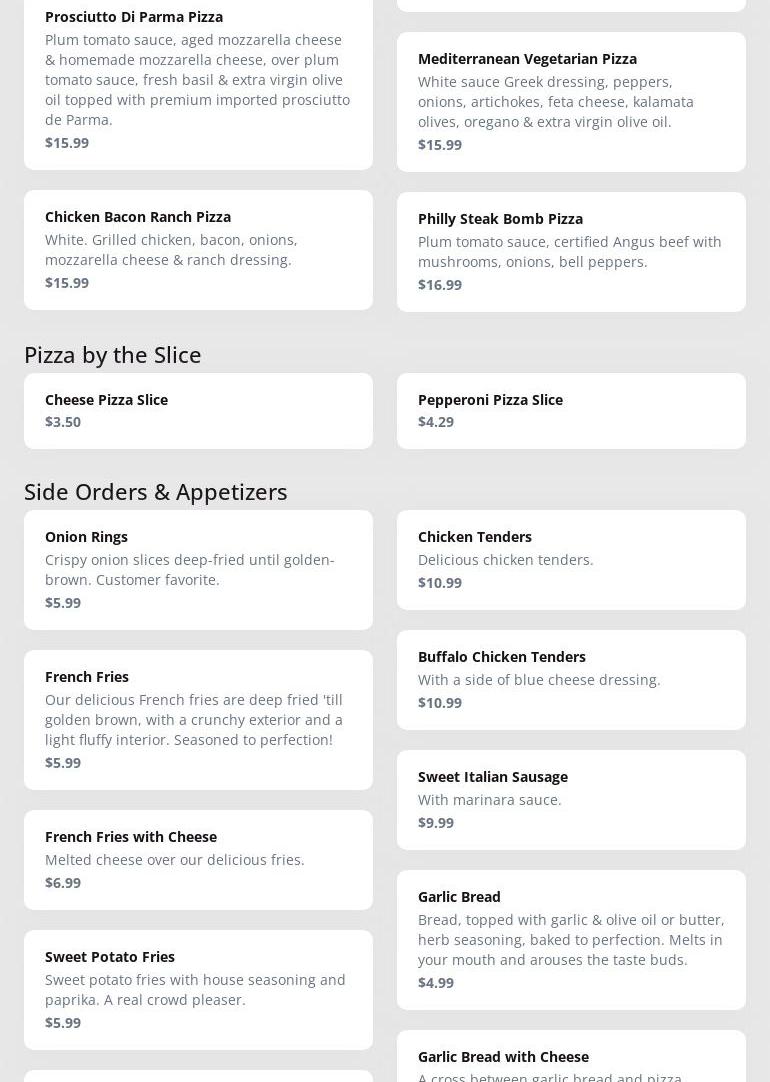
Task: Select Sweet Italian Sausage item
Action: click(x=571, y=799)
